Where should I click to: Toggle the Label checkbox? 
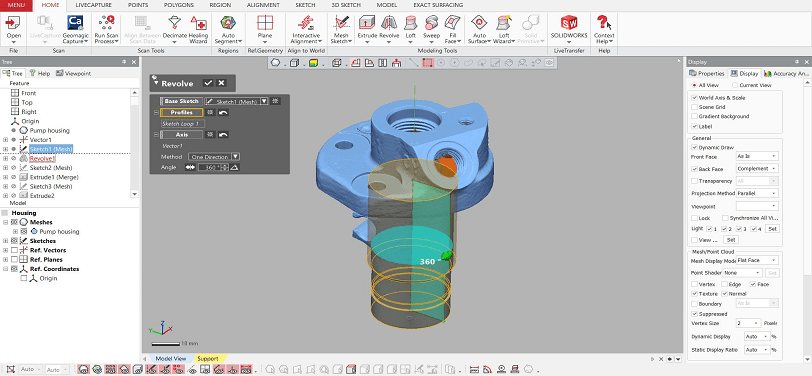(x=694, y=126)
